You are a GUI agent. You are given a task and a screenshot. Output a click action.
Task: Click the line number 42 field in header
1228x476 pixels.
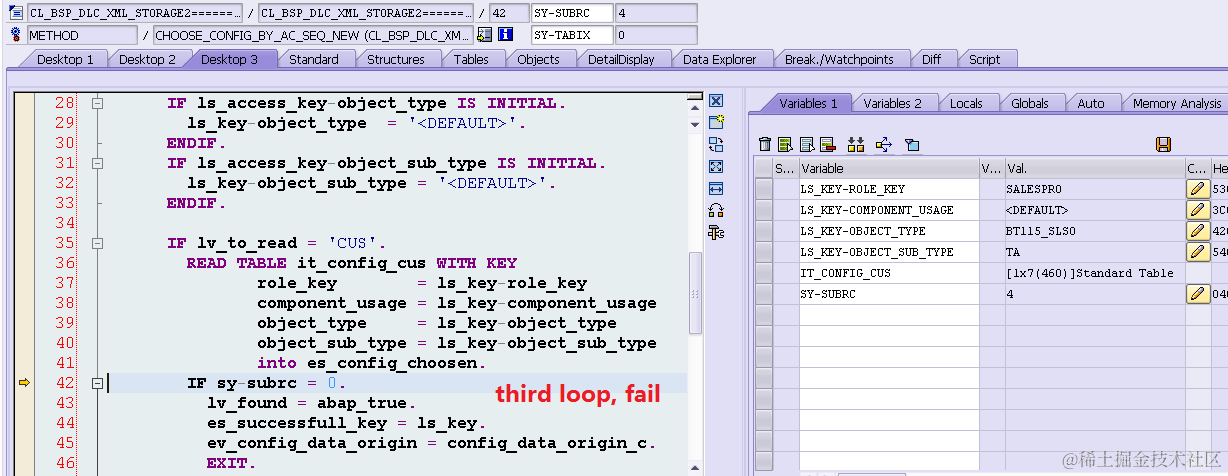(509, 14)
